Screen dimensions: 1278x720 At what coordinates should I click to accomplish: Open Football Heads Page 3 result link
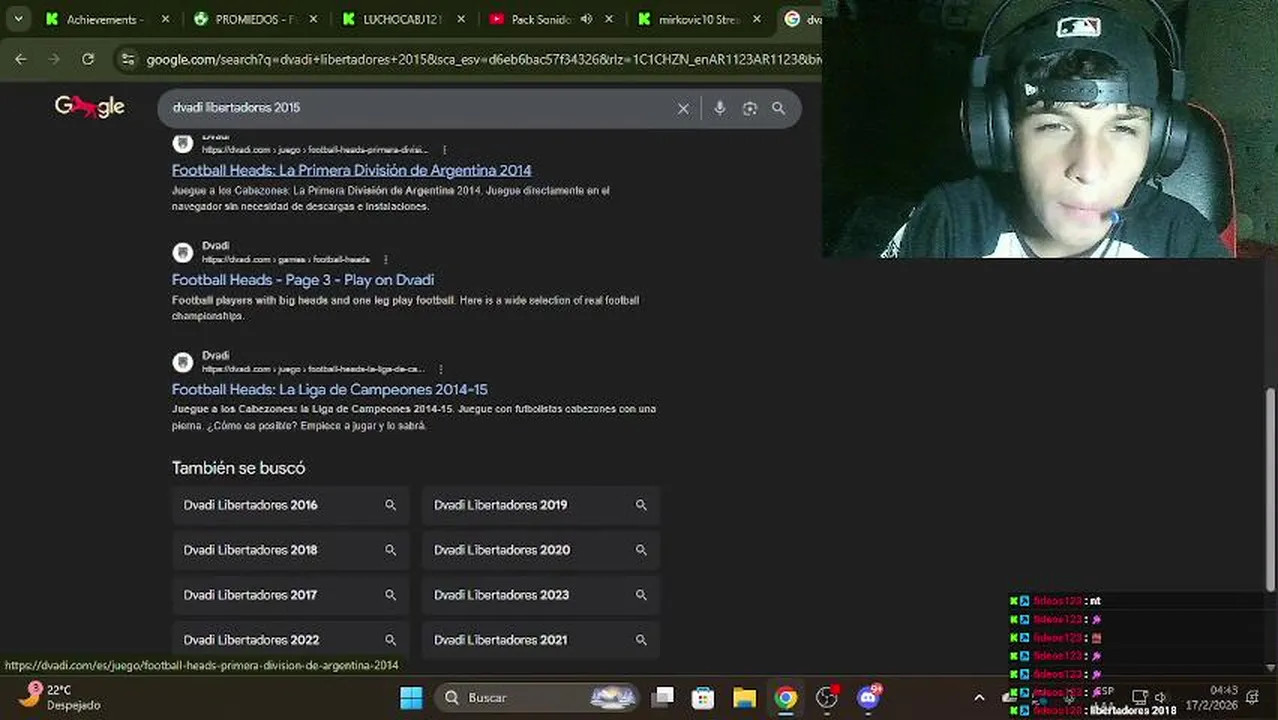(303, 280)
